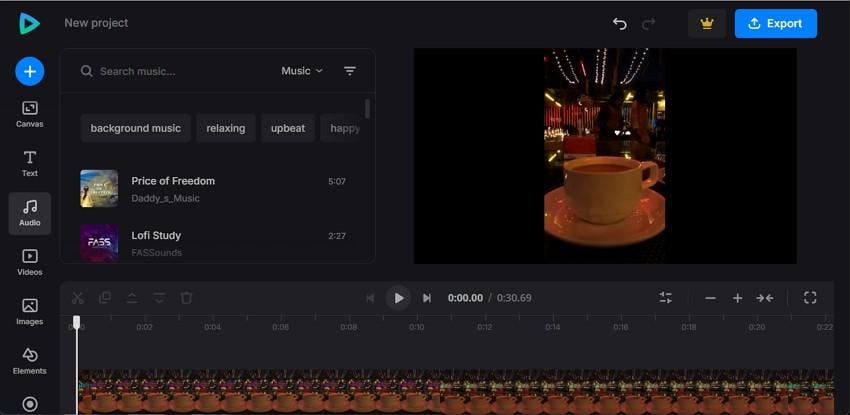Click the music panel scrollbar
Screen dimensions: 850x415
click(368, 109)
